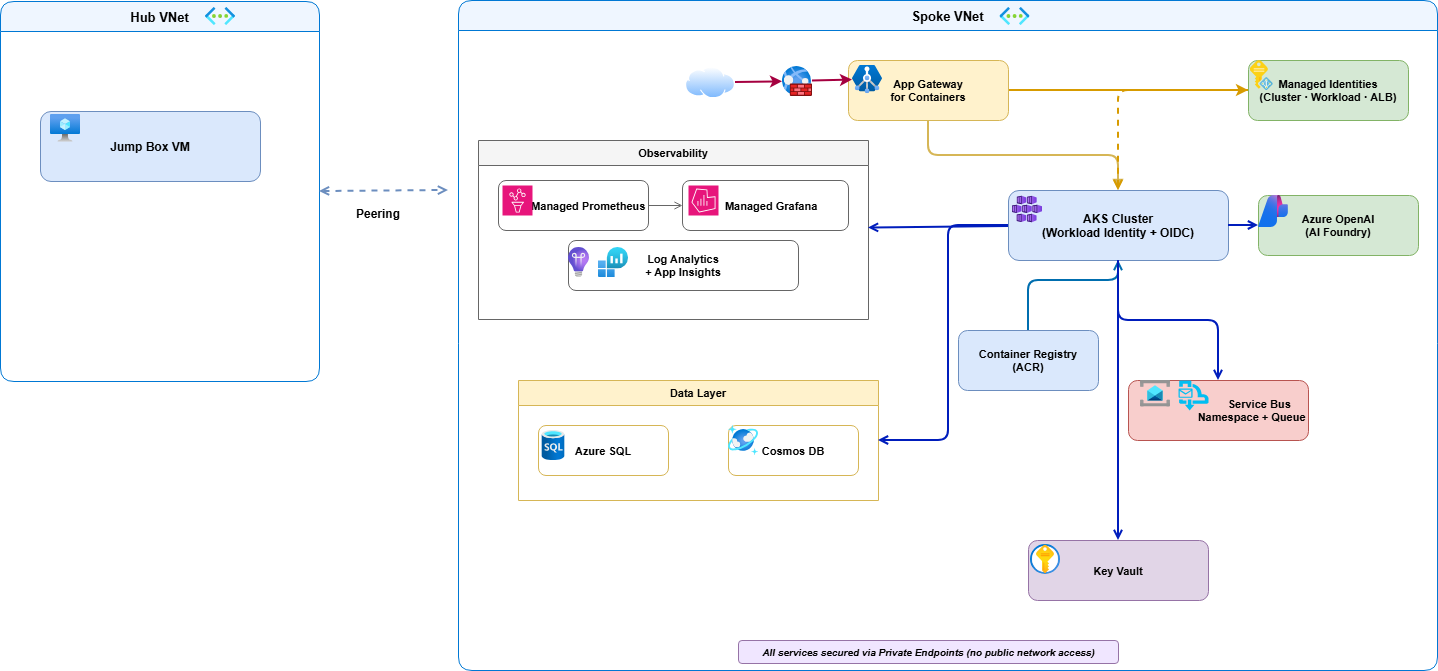
Task: Select the Jump Box VM monitor icon
Action: 65,127
